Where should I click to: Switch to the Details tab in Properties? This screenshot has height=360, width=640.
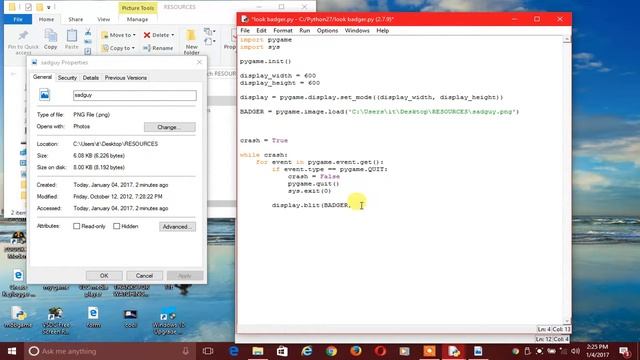point(91,78)
